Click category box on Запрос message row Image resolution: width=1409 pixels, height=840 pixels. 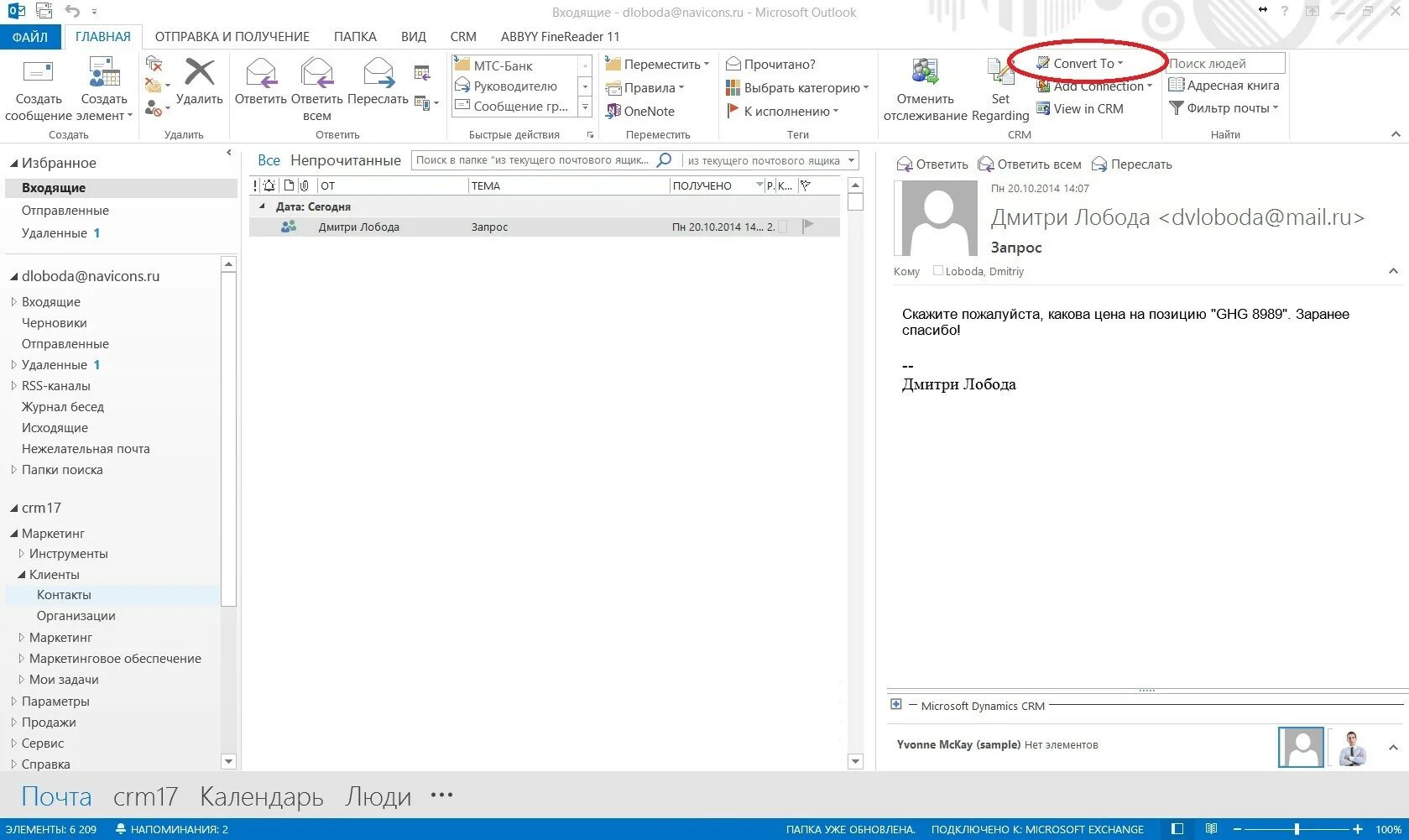[783, 227]
